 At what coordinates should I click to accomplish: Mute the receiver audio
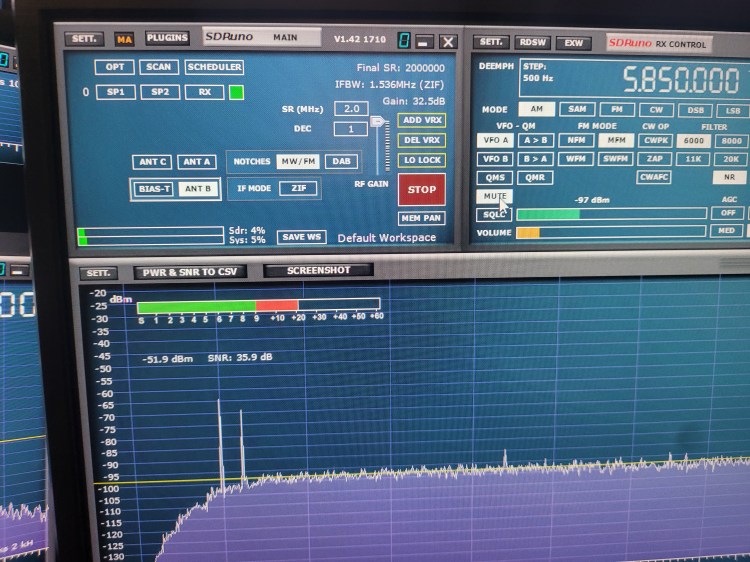pyautogui.click(x=495, y=196)
